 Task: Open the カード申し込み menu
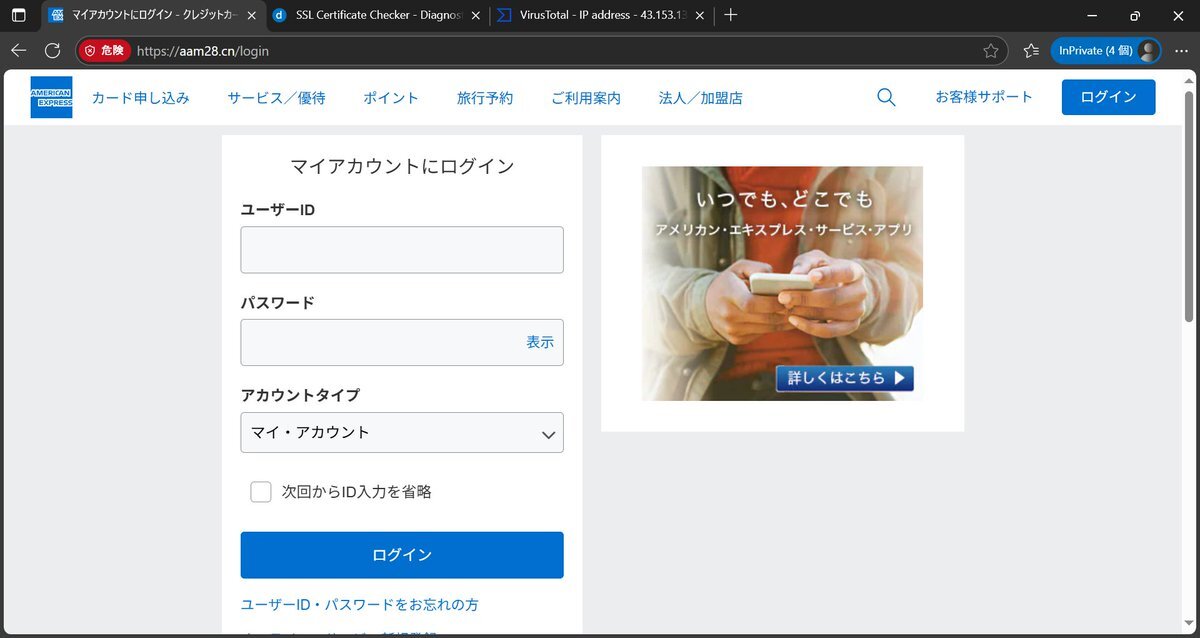click(x=141, y=97)
